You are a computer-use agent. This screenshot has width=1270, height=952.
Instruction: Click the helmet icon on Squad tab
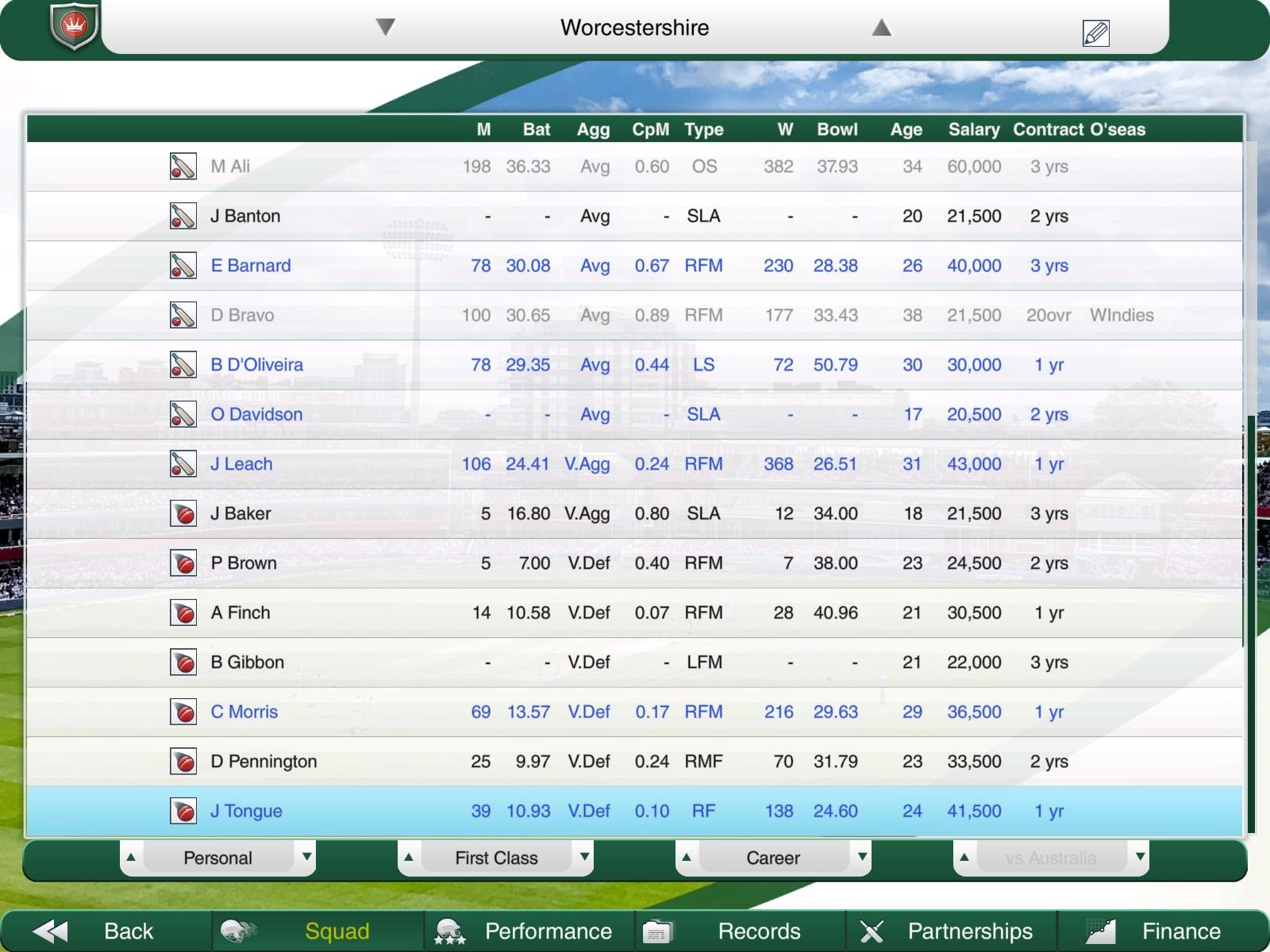pyautogui.click(x=238, y=931)
